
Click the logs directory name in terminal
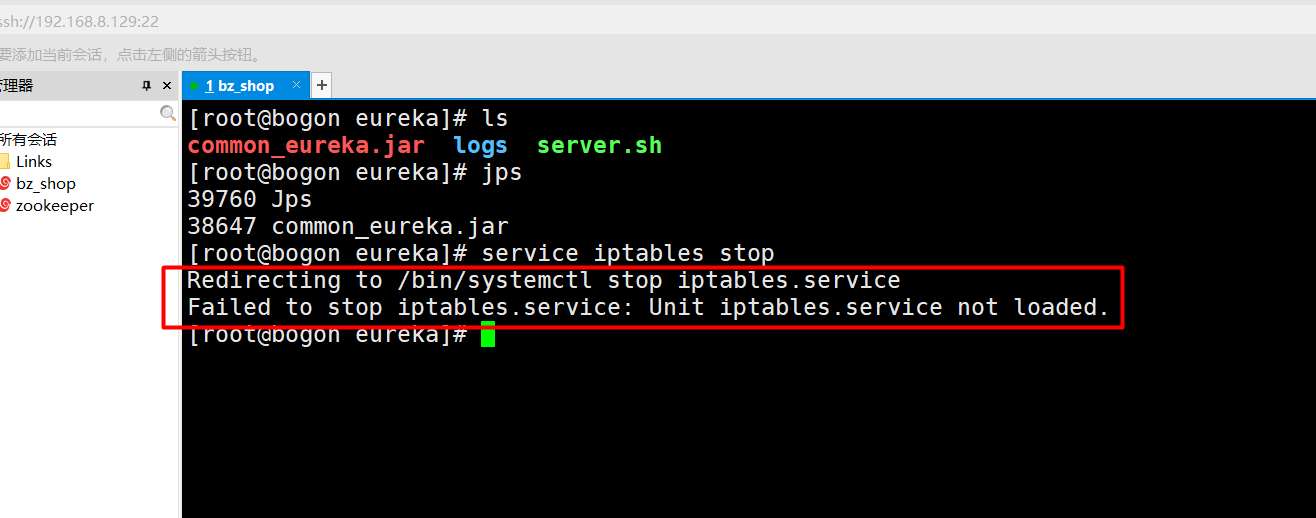click(480, 145)
